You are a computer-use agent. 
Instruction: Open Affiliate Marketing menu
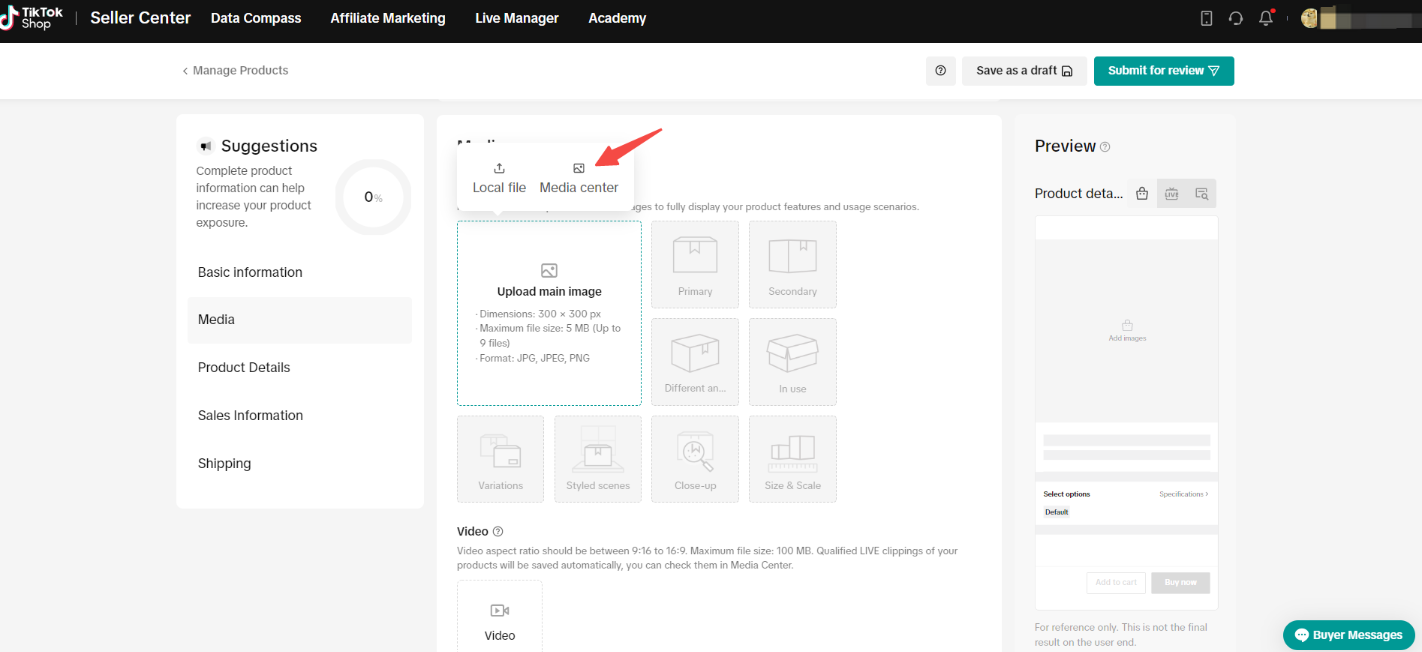[388, 18]
